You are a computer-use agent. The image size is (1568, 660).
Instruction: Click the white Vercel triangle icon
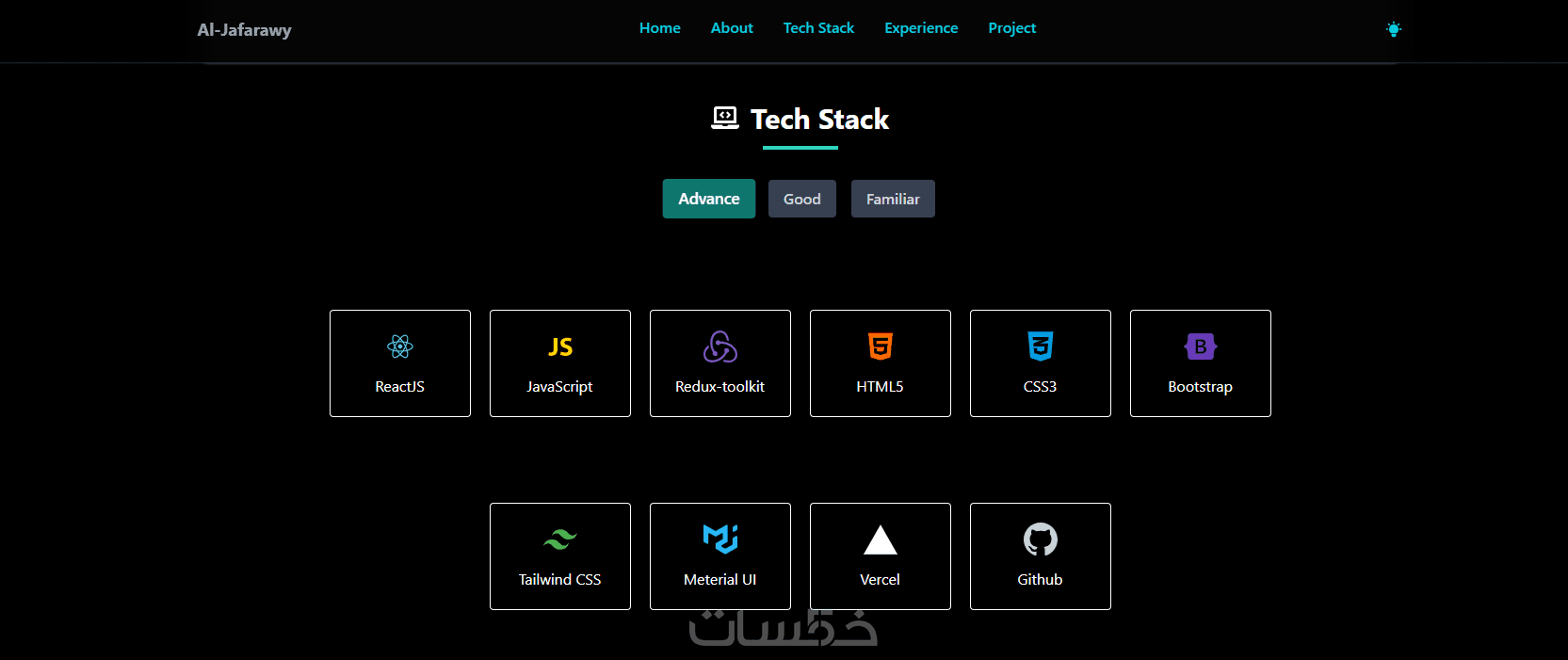click(881, 539)
